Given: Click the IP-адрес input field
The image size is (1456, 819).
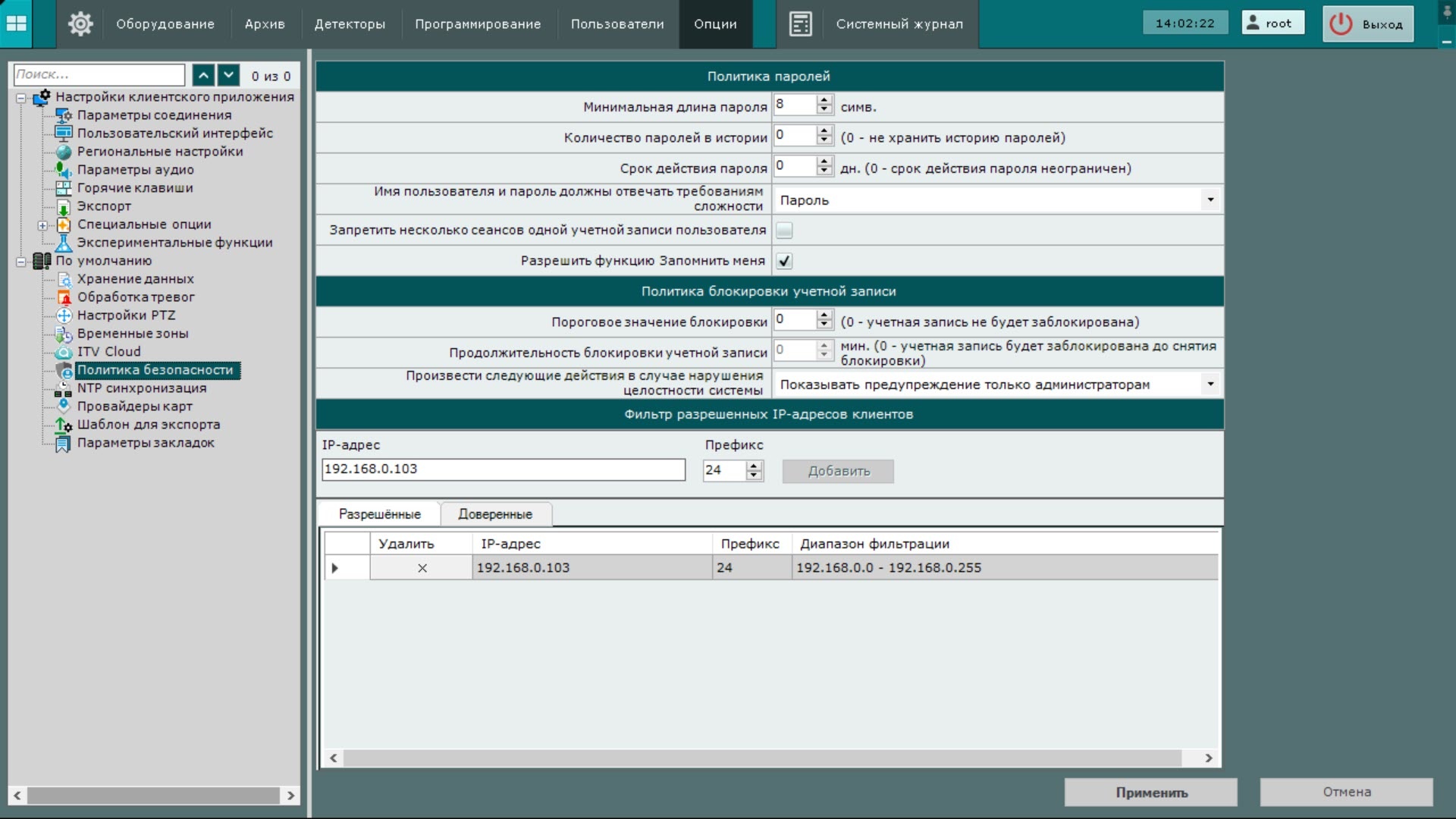Looking at the screenshot, I should pos(503,469).
